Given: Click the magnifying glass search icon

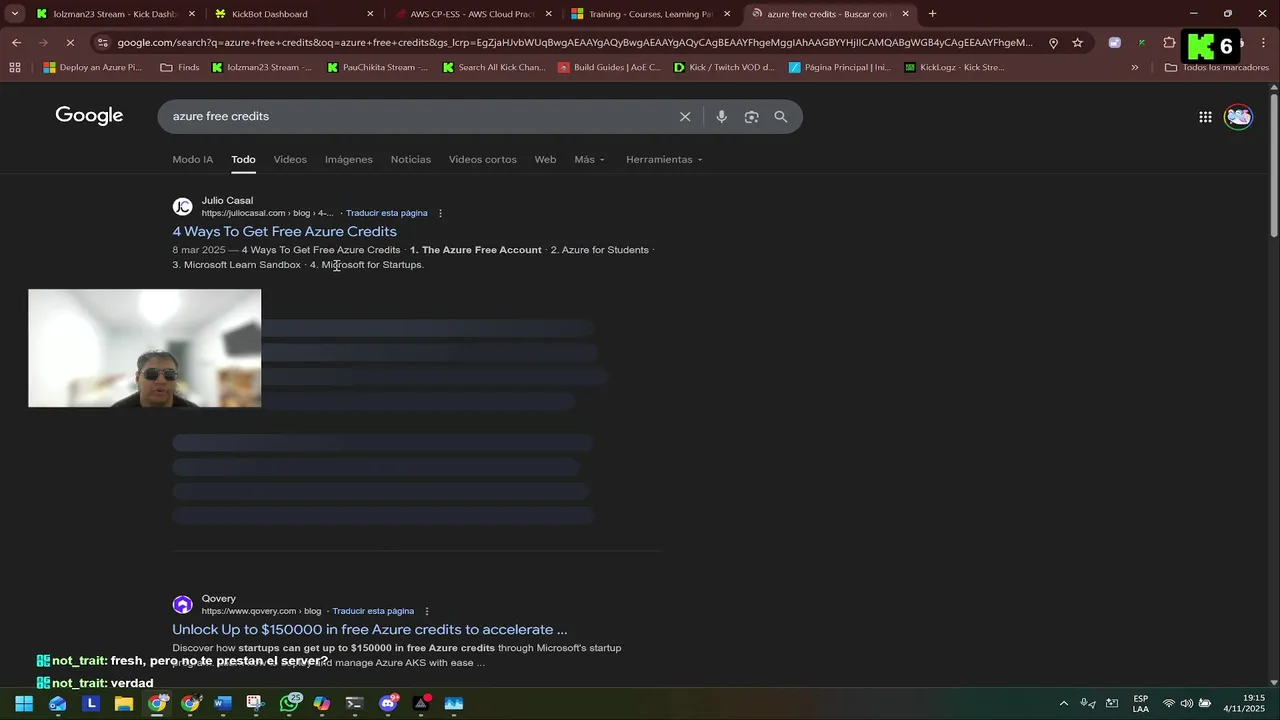Looking at the screenshot, I should point(781,117).
